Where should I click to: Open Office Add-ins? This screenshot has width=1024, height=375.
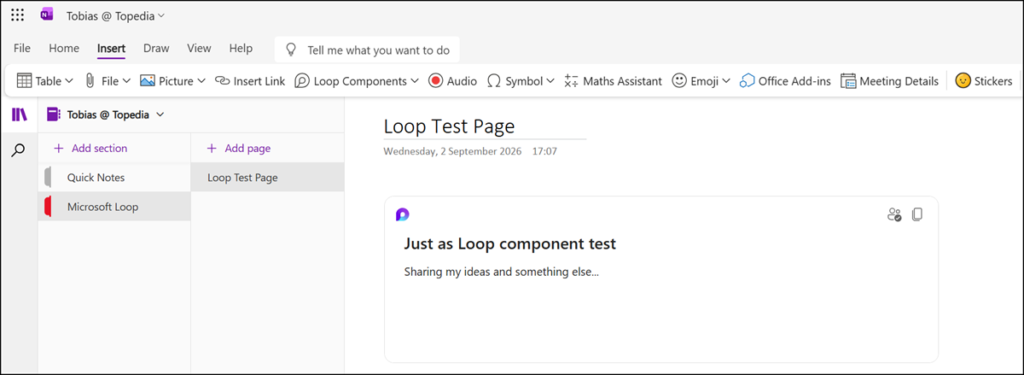[x=785, y=81]
